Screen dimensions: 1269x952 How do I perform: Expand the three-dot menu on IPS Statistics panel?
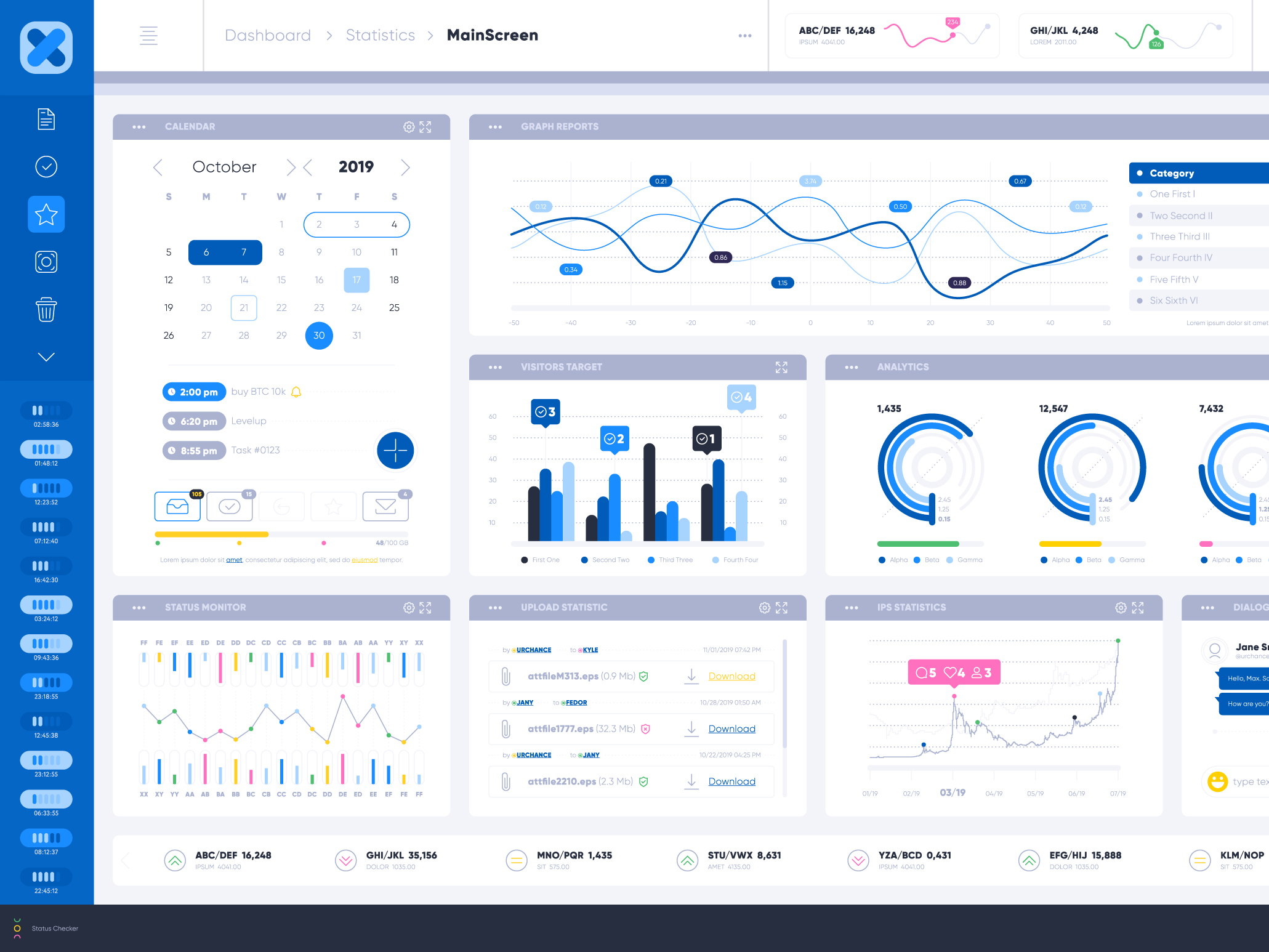pyautogui.click(x=850, y=607)
